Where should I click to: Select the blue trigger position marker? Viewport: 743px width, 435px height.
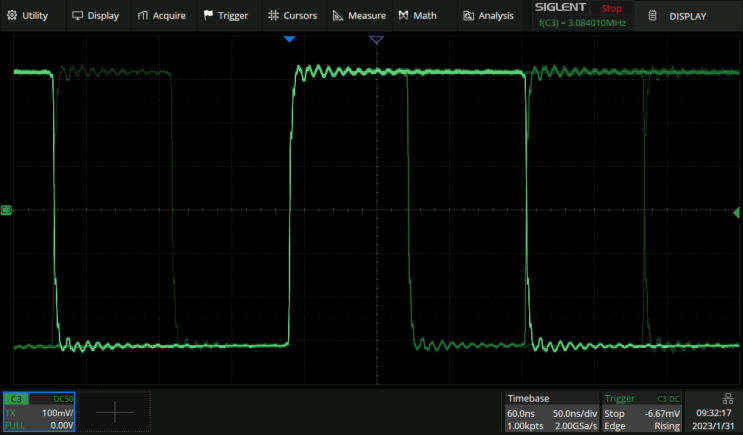tap(289, 39)
